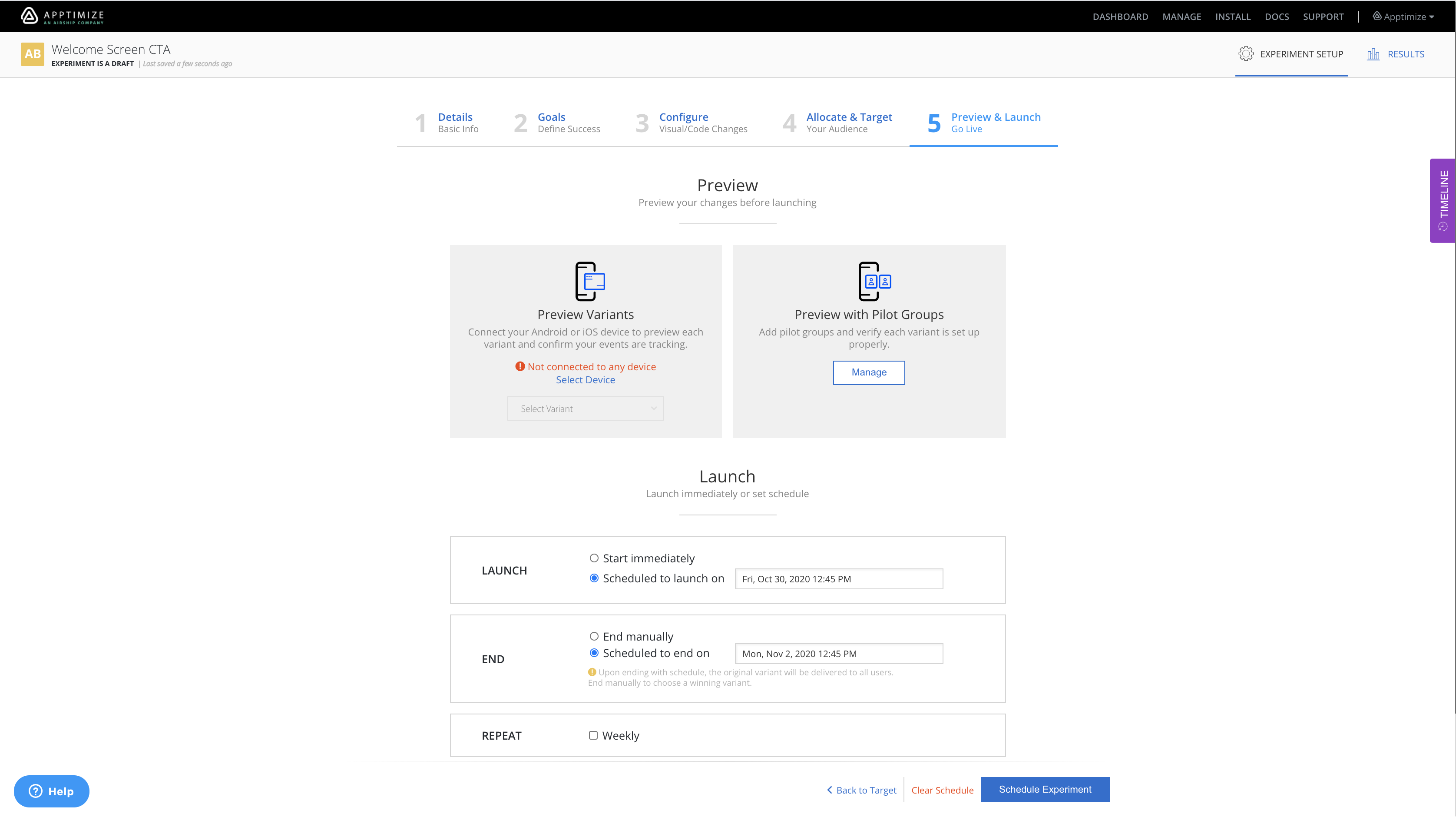
Task: Open the Select Variant dropdown
Action: coord(585,408)
